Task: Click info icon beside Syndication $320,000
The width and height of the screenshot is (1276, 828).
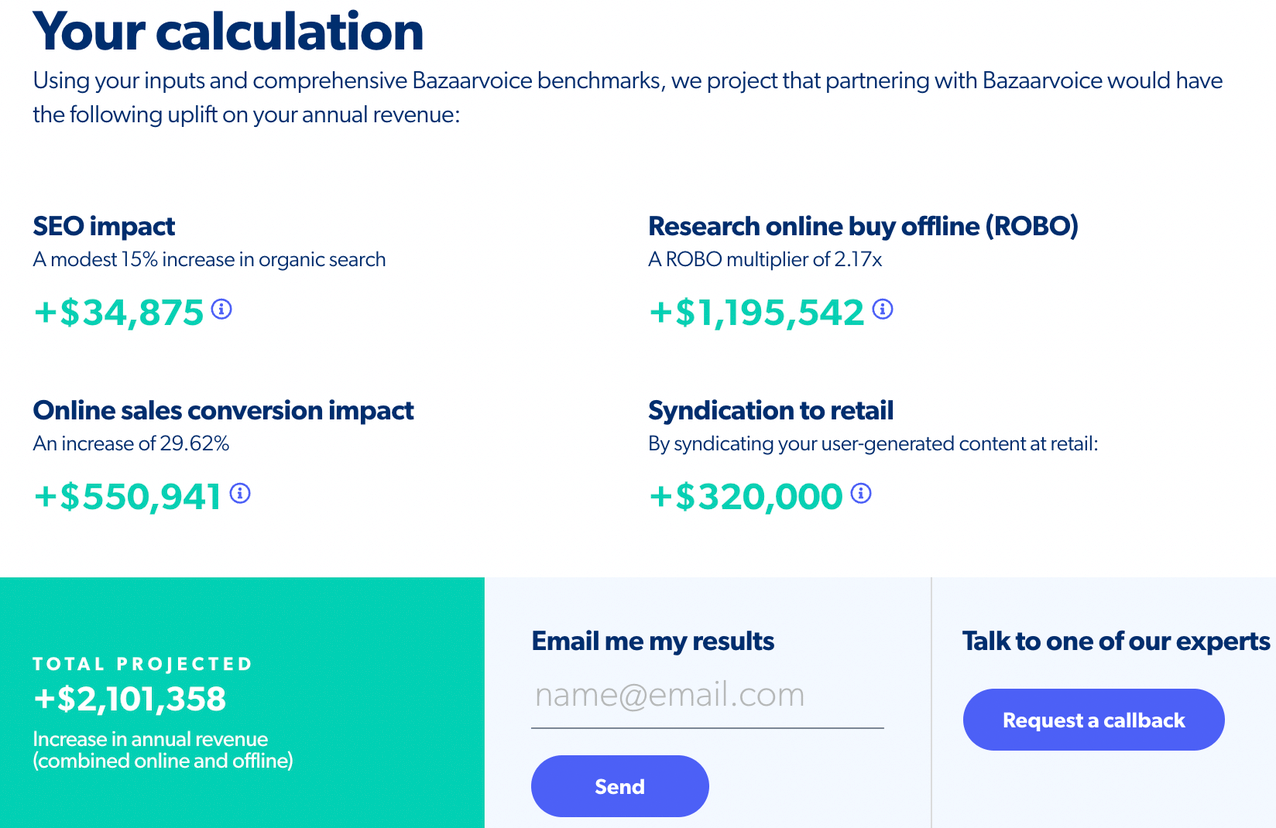Action: point(861,493)
